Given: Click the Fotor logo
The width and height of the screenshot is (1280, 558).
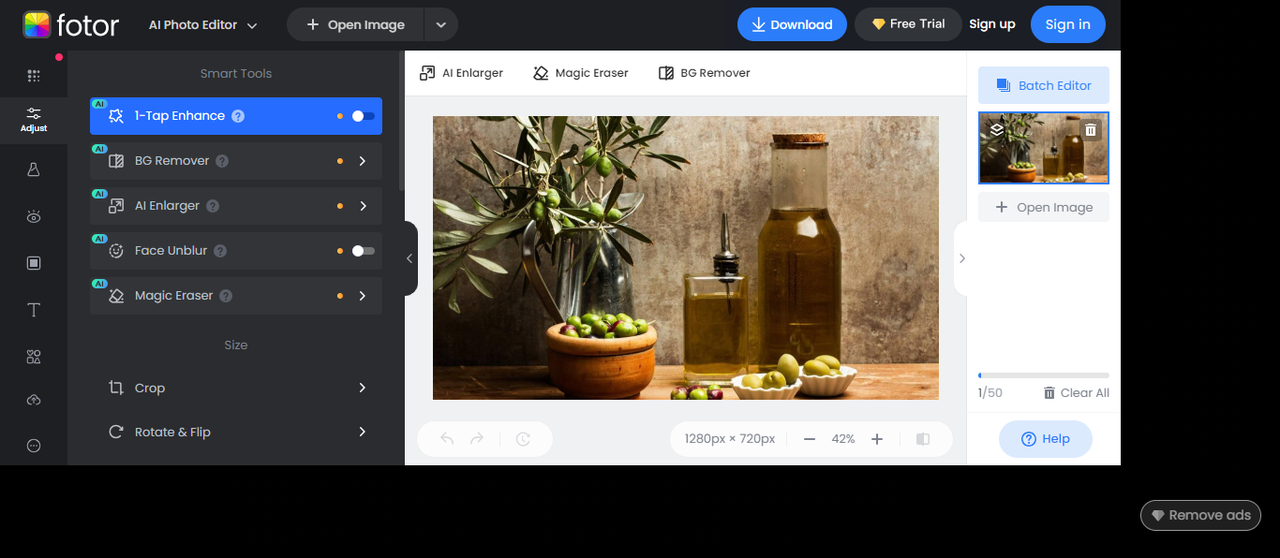Looking at the screenshot, I should click(x=71, y=25).
